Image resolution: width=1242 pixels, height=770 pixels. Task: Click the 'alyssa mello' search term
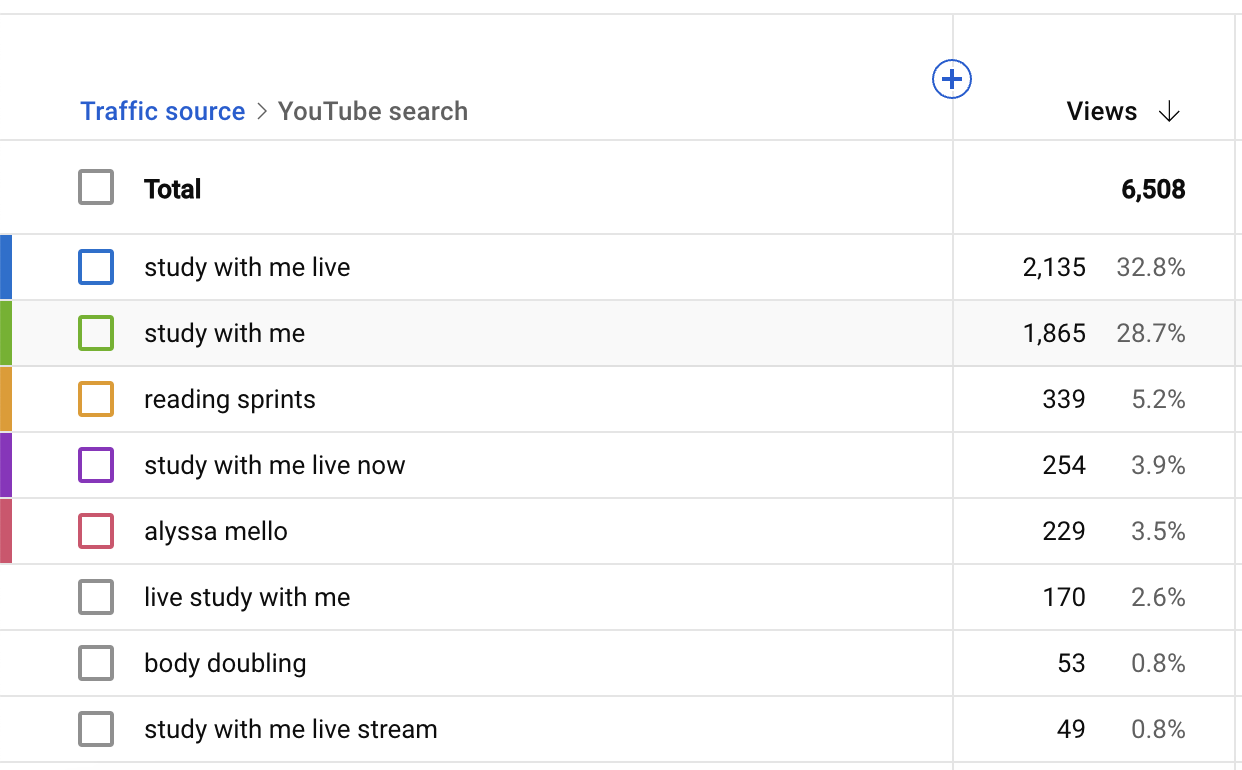pyautogui.click(x=215, y=532)
